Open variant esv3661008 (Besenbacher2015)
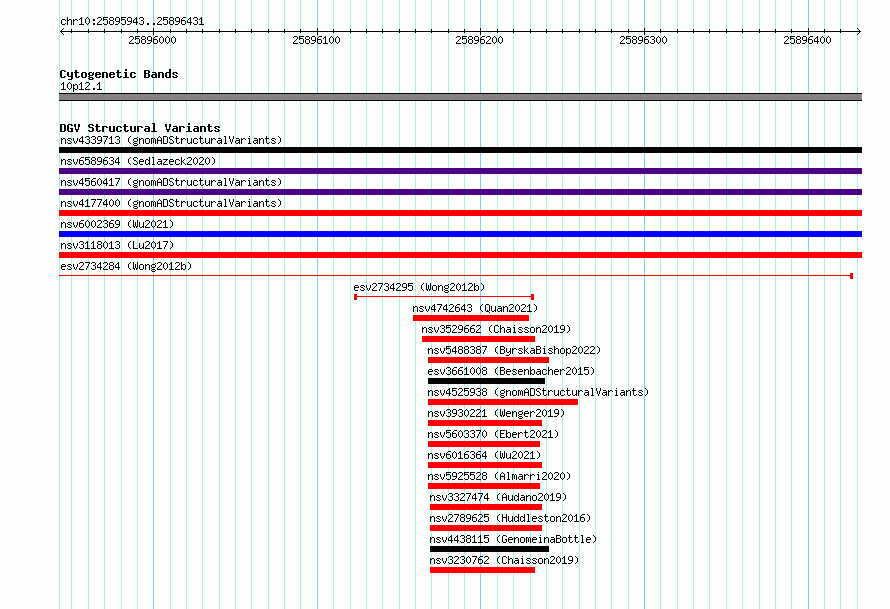The image size is (890, 609). (511, 371)
